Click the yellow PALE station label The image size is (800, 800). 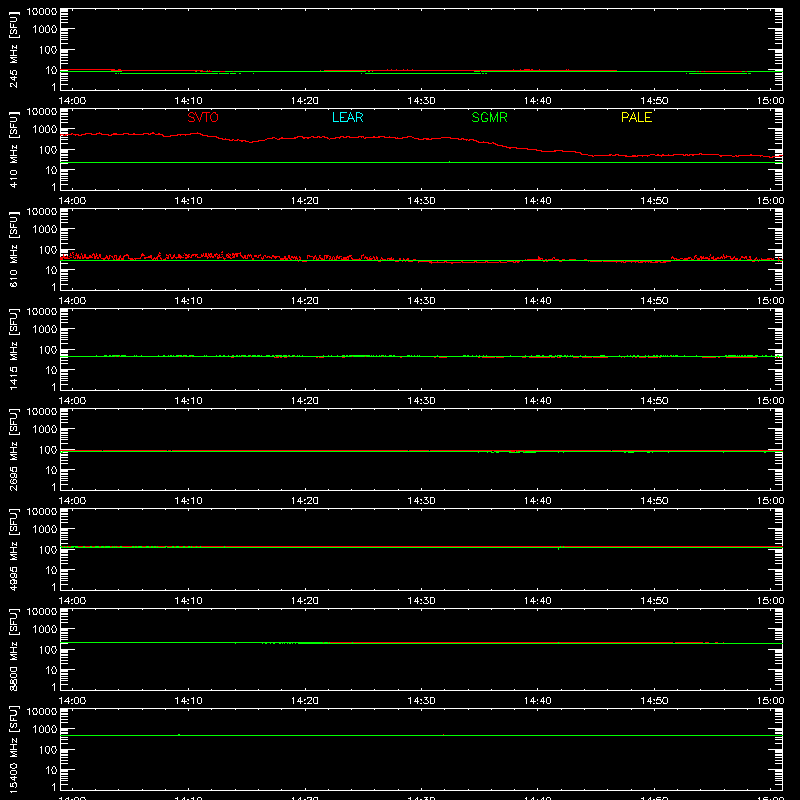click(x=636, y=117)
